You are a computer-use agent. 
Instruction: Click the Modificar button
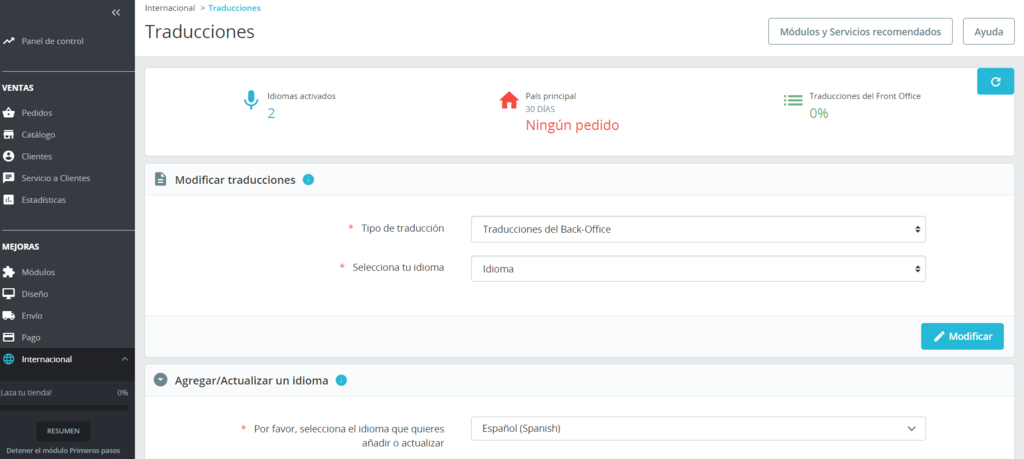(962, 336)
